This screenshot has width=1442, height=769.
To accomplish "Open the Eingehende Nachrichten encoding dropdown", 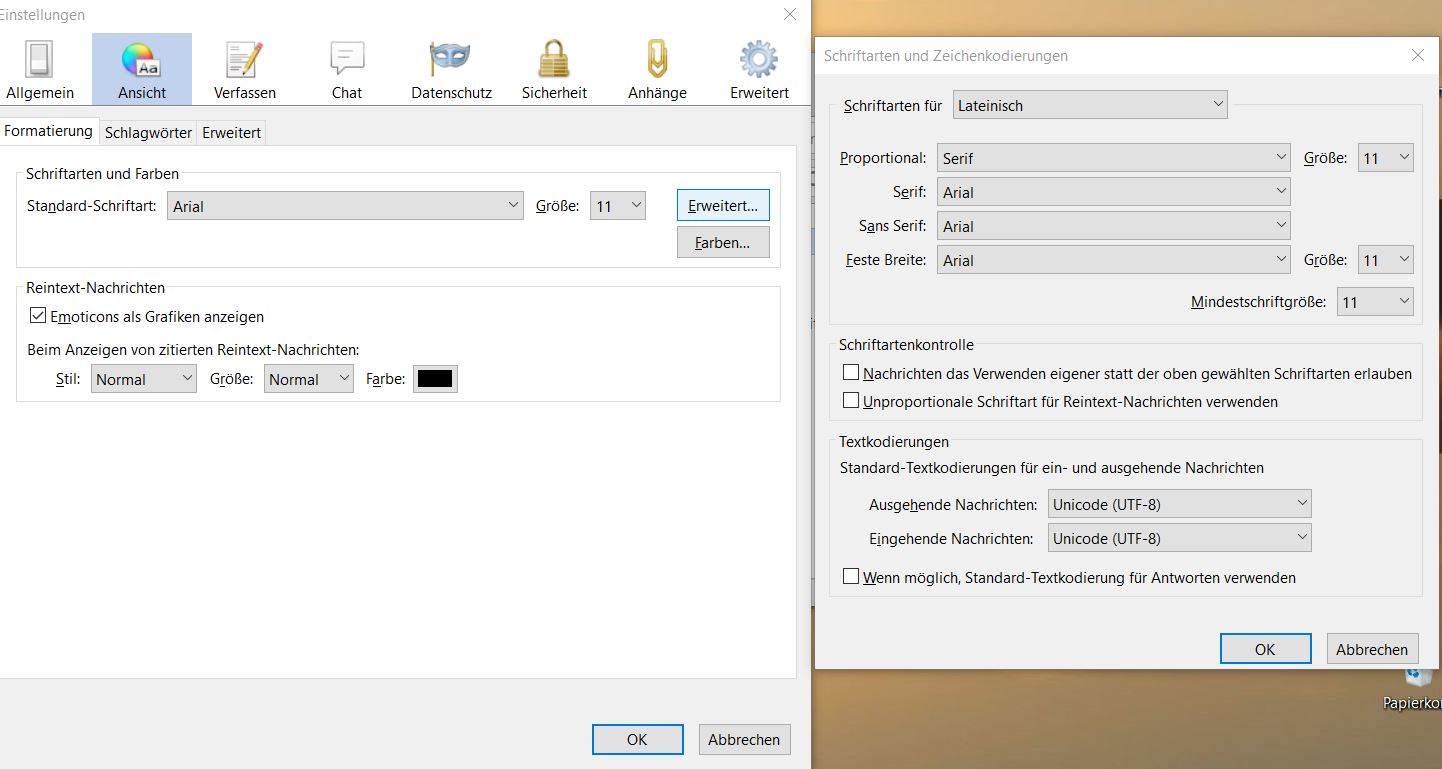I will [1179, 538].
